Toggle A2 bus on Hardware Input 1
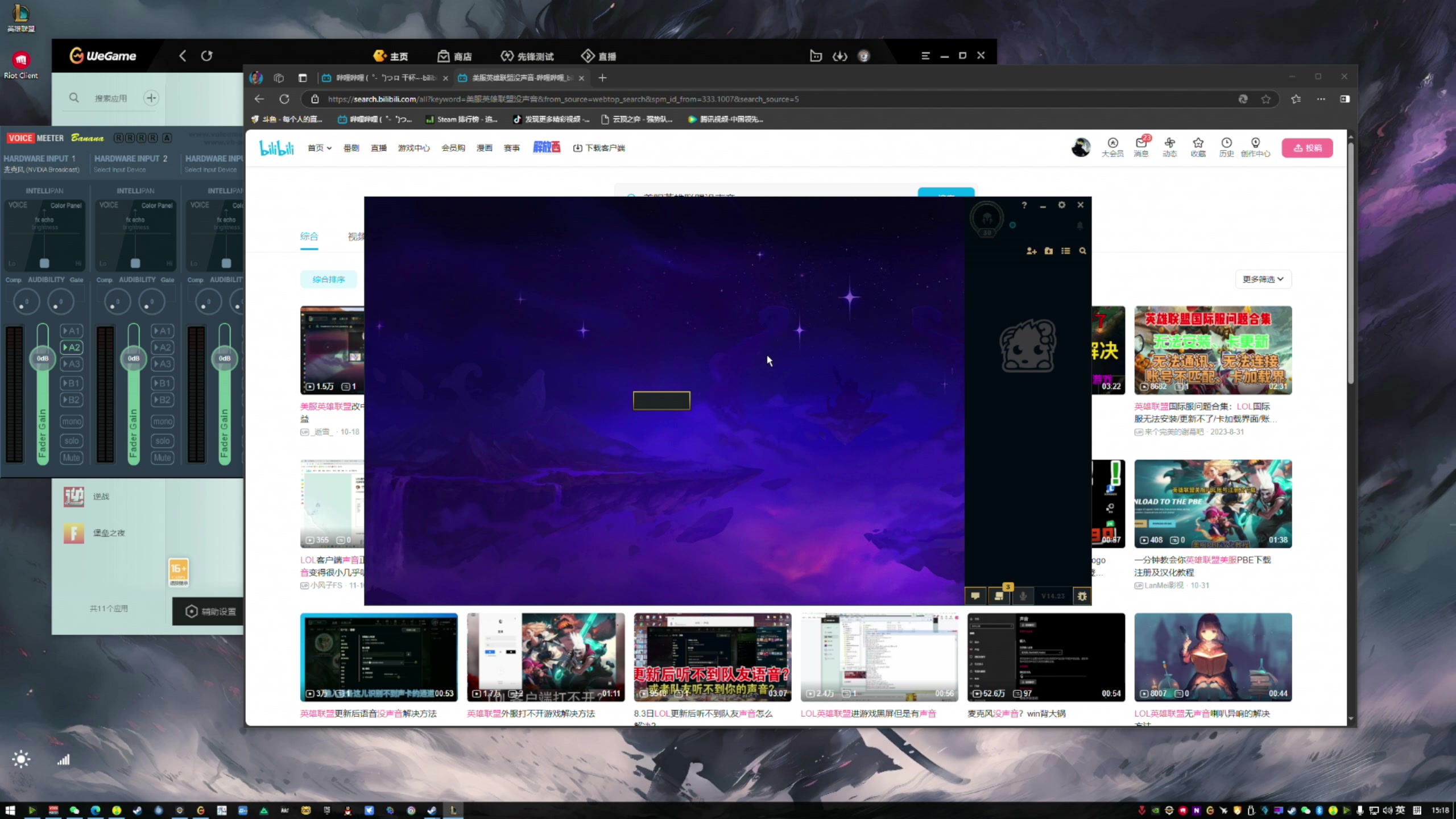The image size is (1456, 819). (x=72, y=347)
